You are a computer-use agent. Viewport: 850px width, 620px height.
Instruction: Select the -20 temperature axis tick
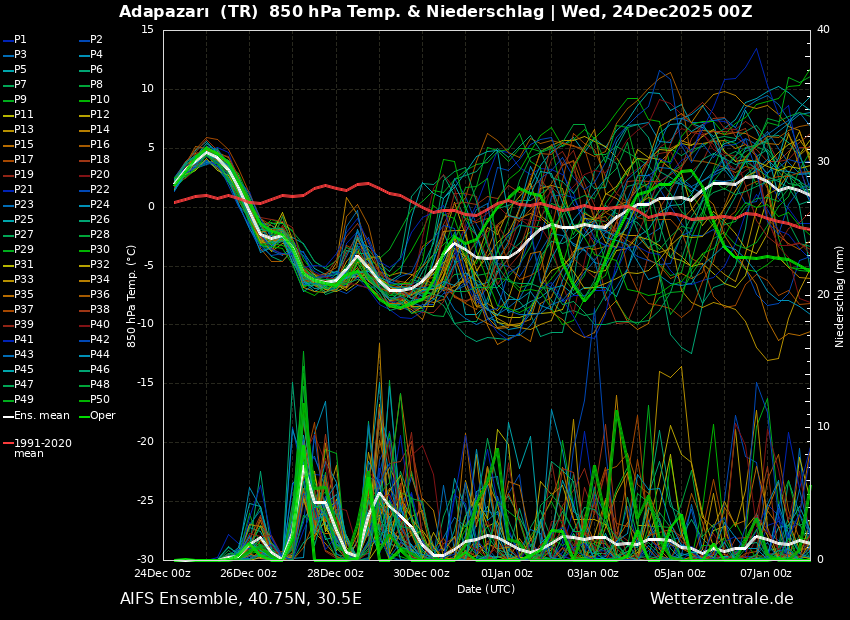(x=145, y=442)
